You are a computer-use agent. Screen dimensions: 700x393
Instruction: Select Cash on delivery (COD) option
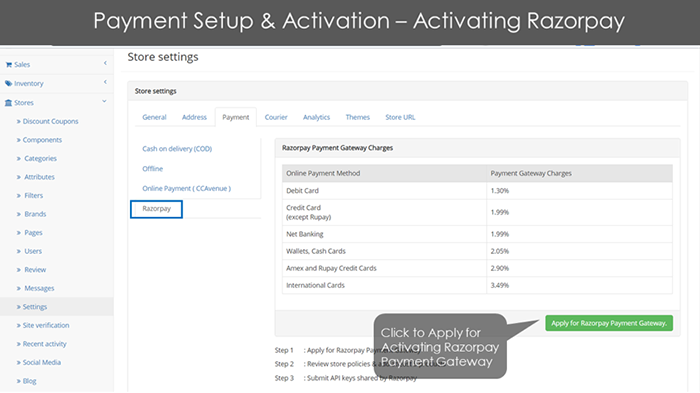coord(177,149)
